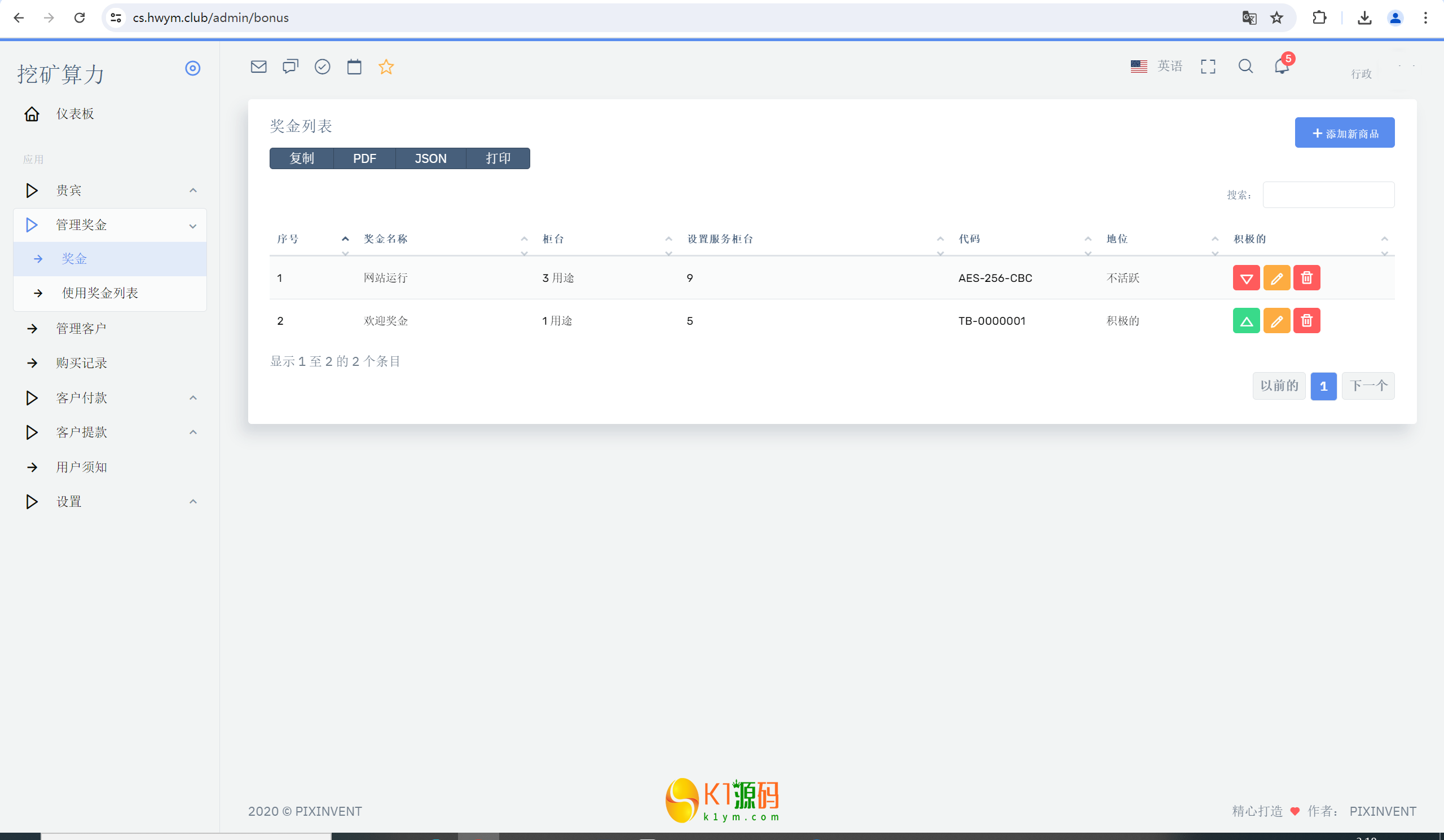
Task: Click the red delete icon for 欢迎奖金
Action: pos(1306,321)
